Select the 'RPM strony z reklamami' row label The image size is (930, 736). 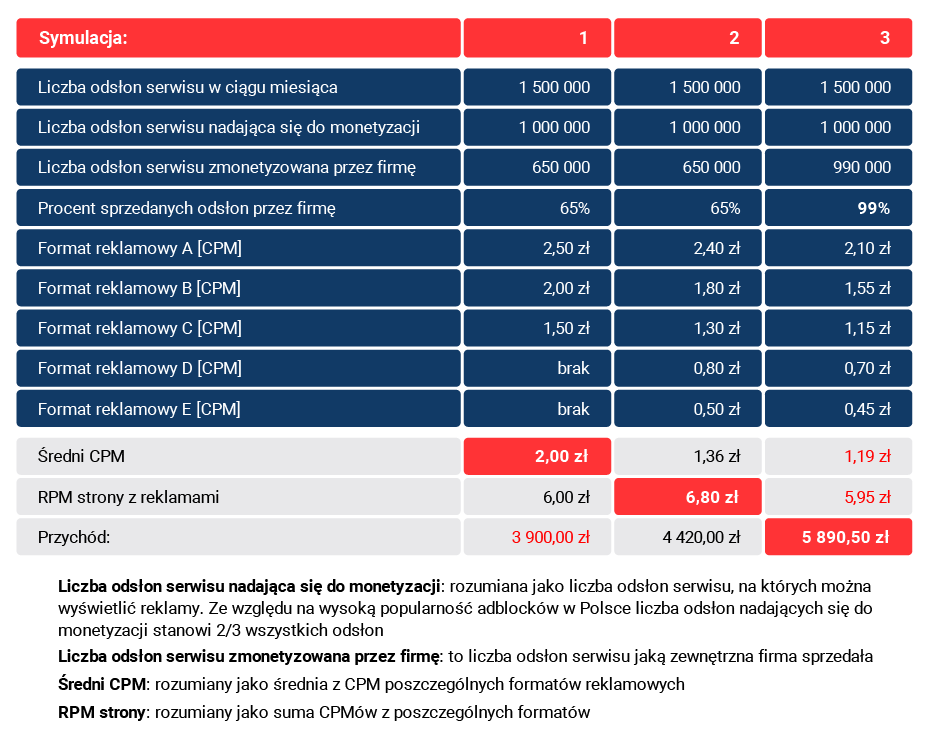238,497
